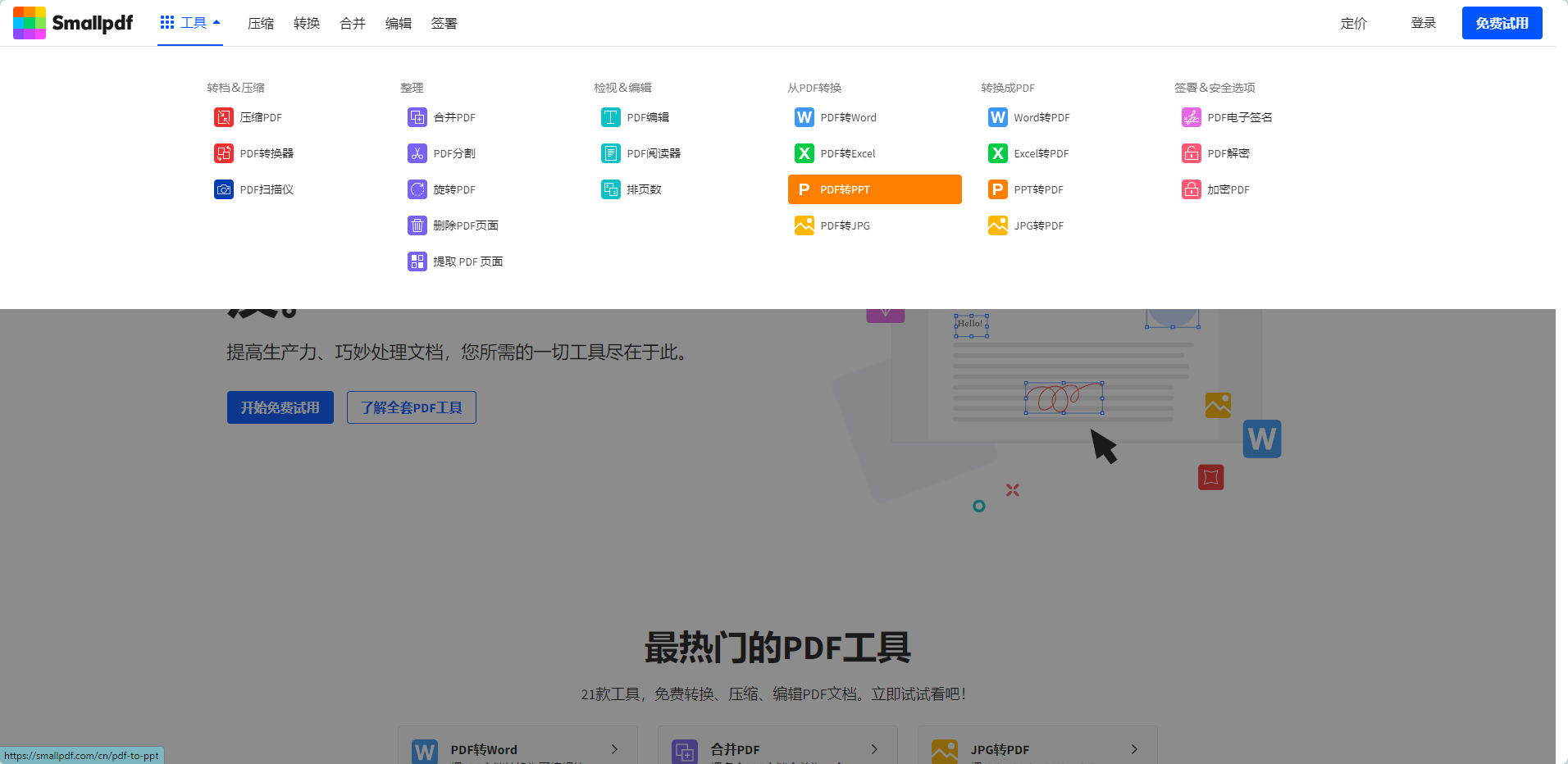Screen dimensions: 1568x764
Task: Open the 压缩 nav item
Action: click(x=261, y=24)
